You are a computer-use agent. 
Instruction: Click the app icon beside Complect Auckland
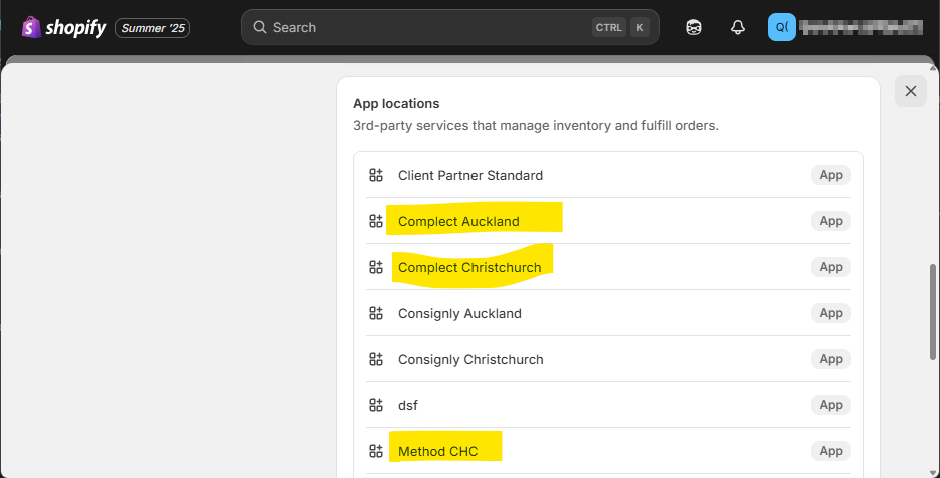point(376,221)
